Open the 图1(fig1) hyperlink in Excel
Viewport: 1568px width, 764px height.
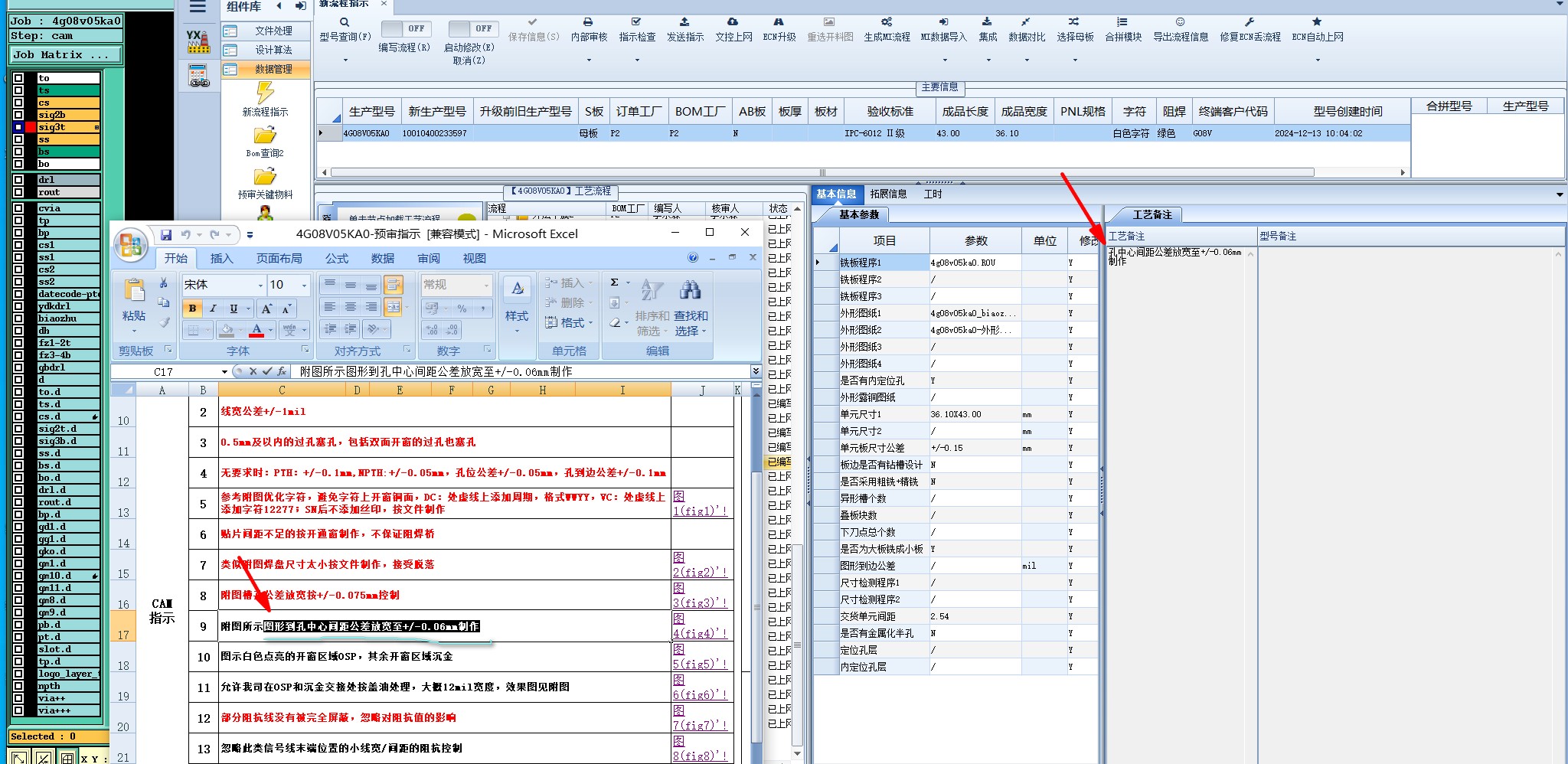click(699, 504)
